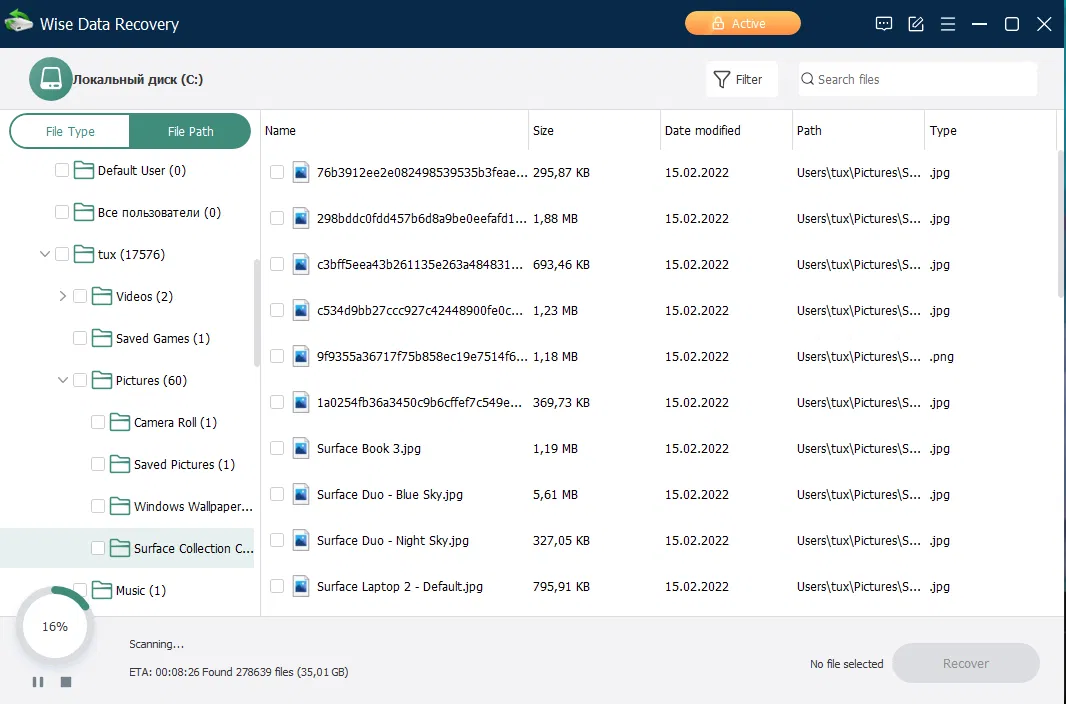
Task: Click the Saved Games folder icon
Action: pos(102,338)
